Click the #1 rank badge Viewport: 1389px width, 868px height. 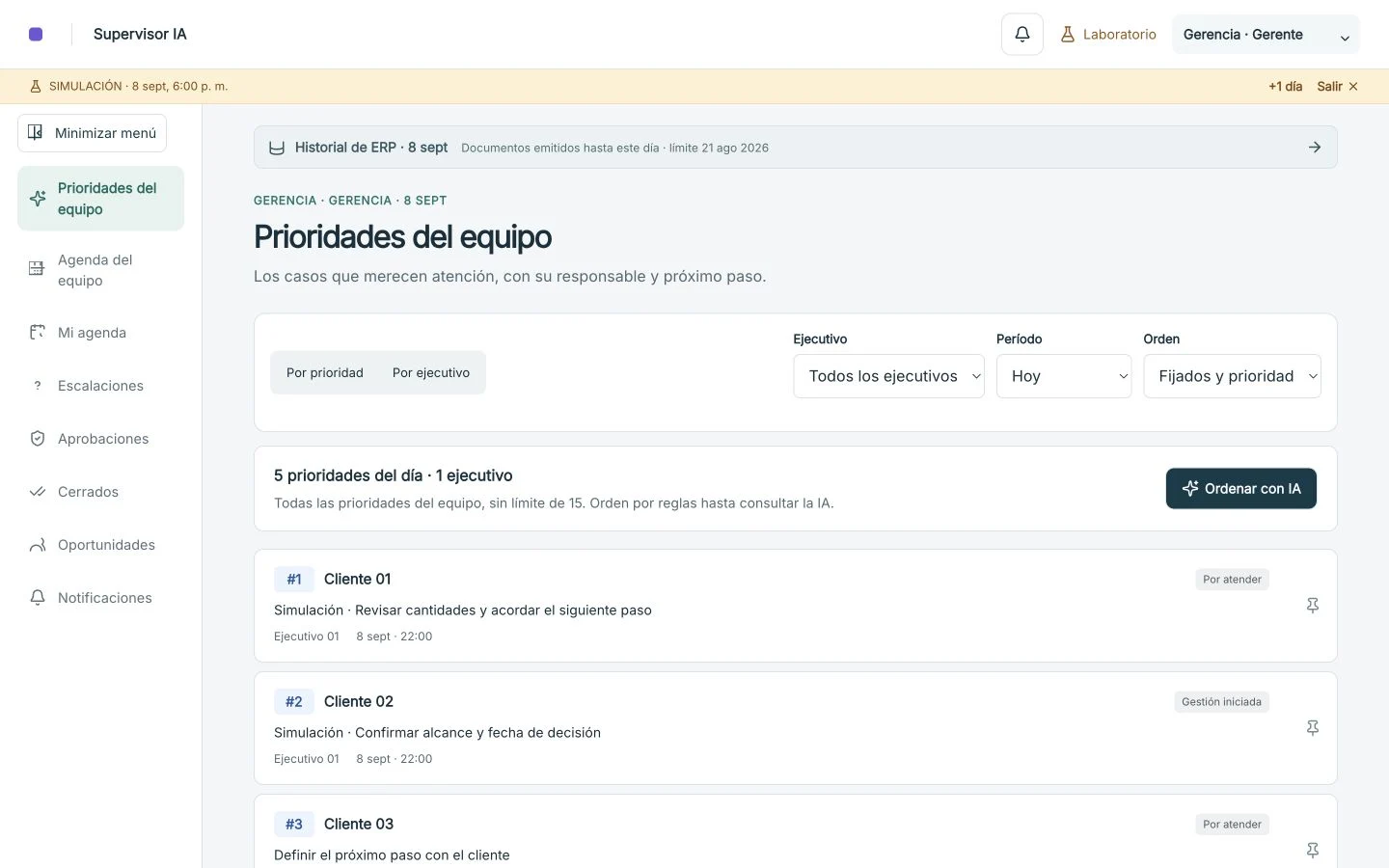(294, 579)
